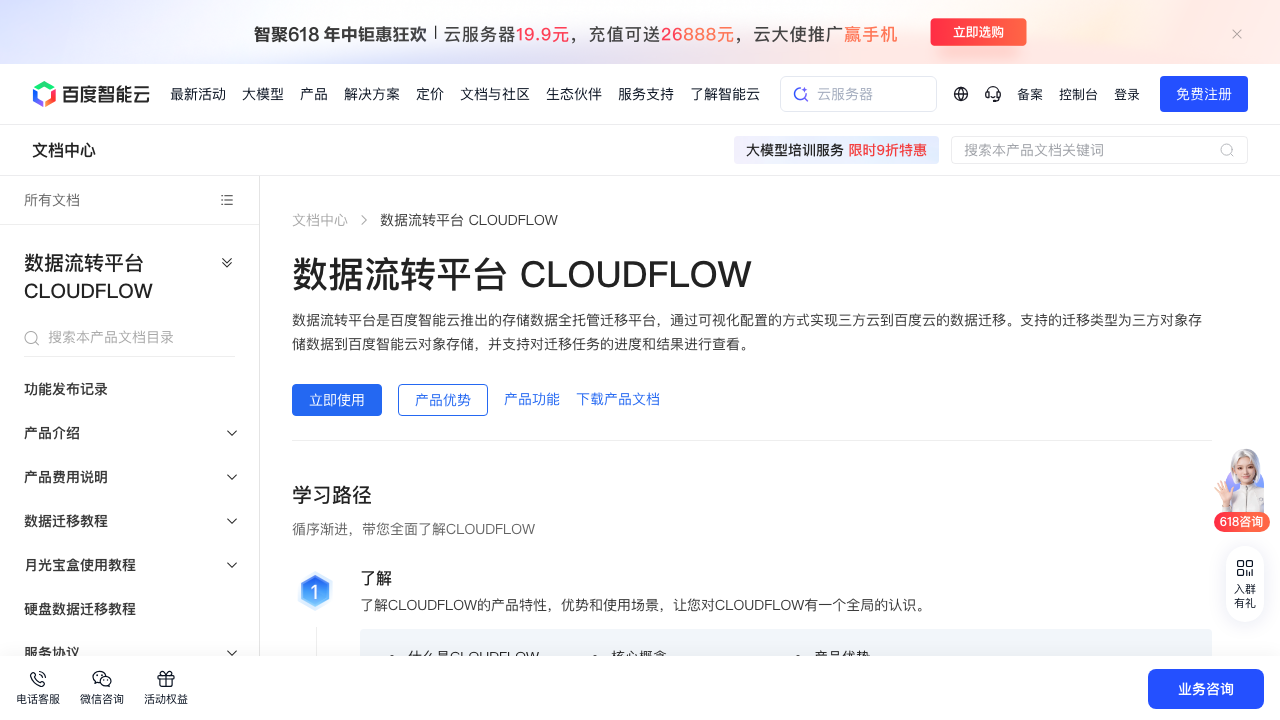Open the 控制台 link

coord(1078,95)
